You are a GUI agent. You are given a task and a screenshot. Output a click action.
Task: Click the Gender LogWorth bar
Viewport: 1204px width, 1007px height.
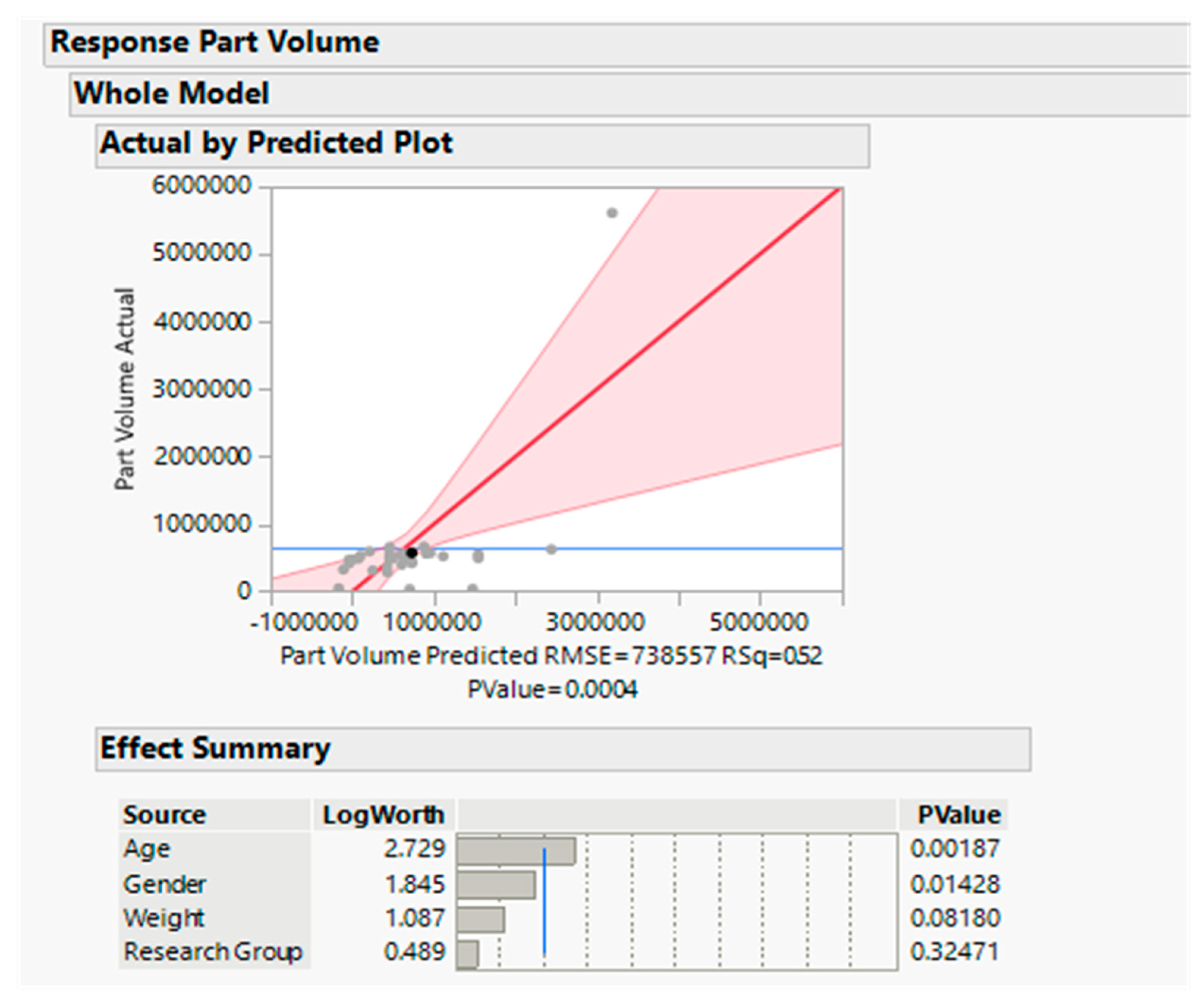496,885
